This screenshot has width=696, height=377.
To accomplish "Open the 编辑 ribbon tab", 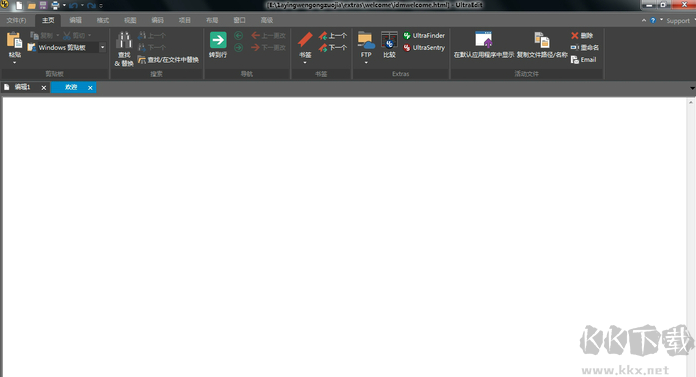I will click(75, 20).
